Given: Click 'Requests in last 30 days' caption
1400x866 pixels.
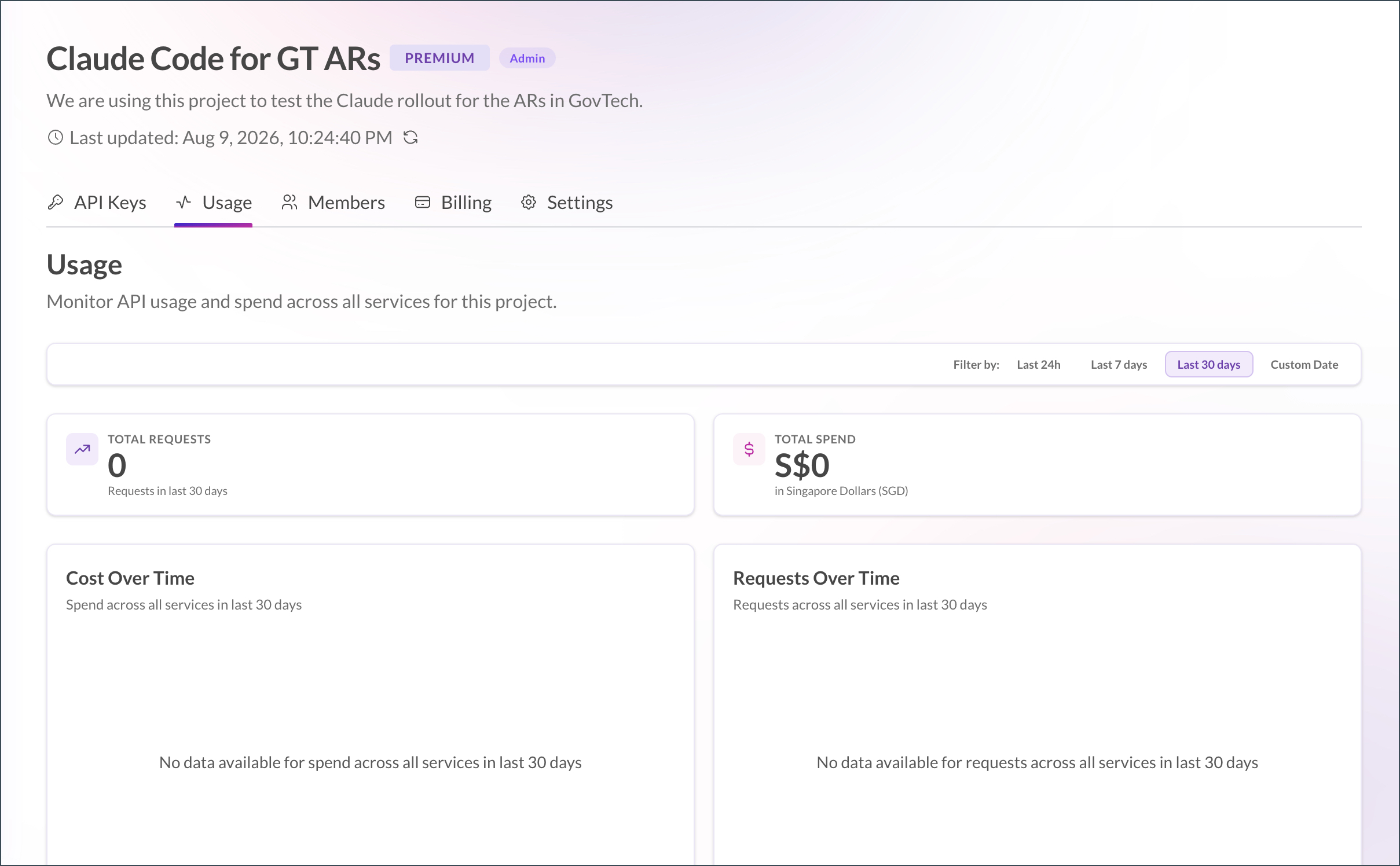Looking at the screenshot, I should point(167,491).
